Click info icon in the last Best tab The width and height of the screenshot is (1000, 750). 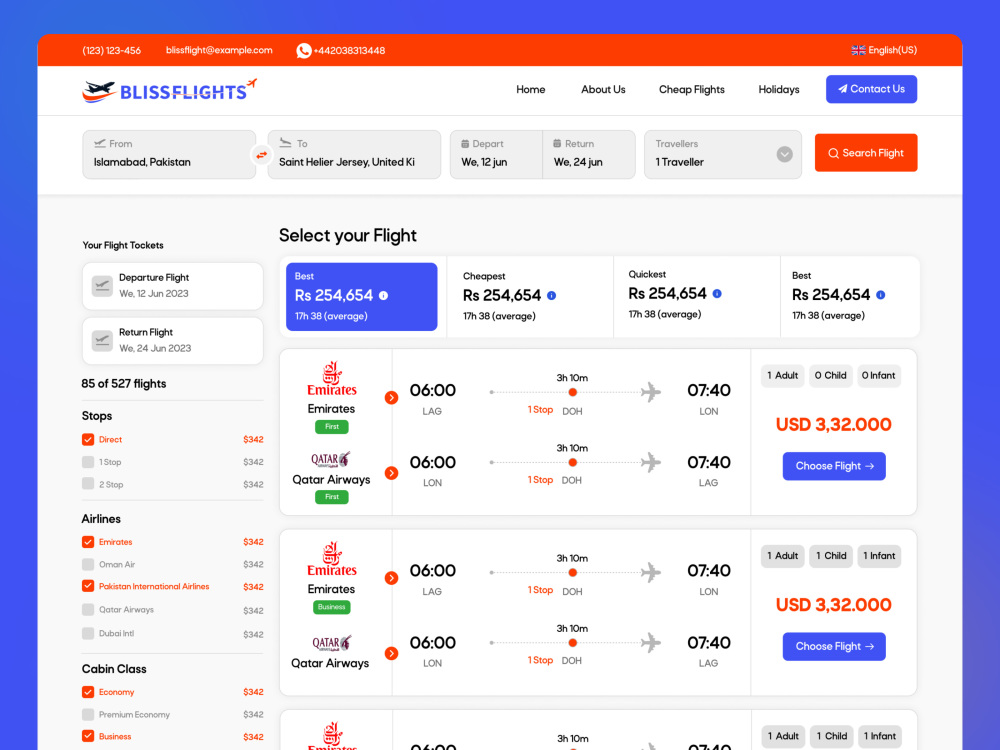[x=881, y=295]
